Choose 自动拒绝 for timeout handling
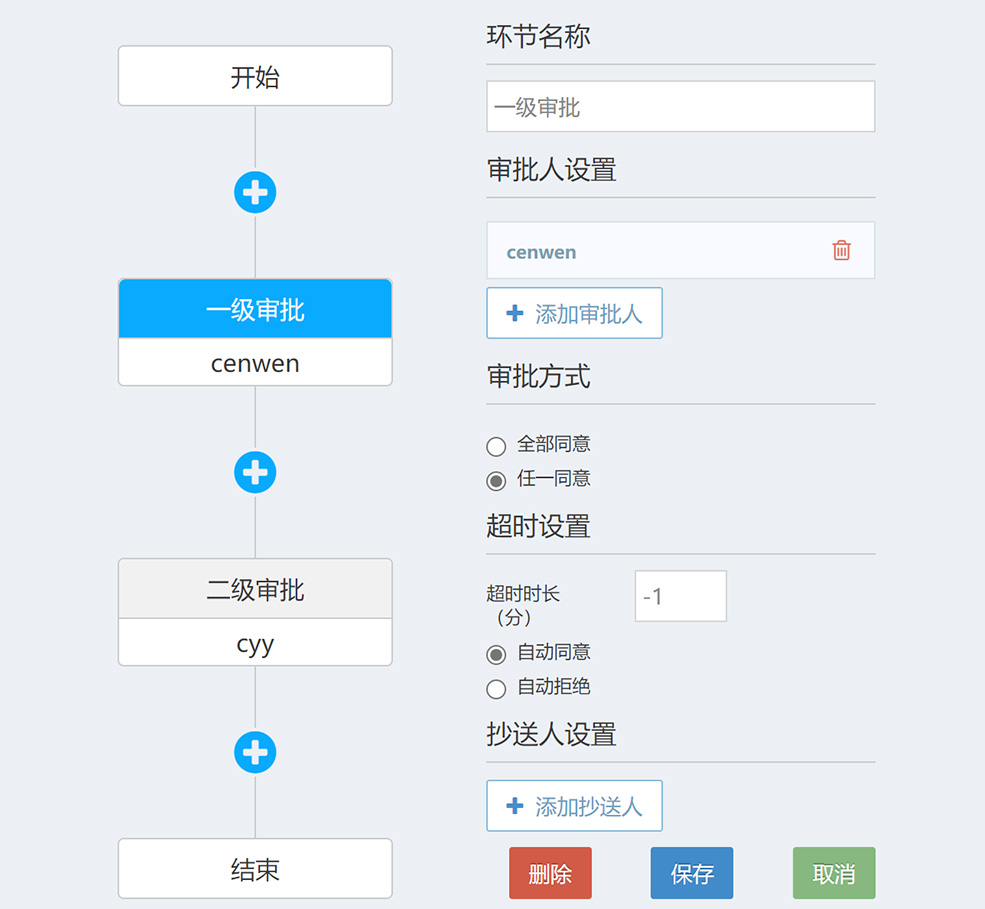The width and height of the screenshot is (985, 909). 496,688
